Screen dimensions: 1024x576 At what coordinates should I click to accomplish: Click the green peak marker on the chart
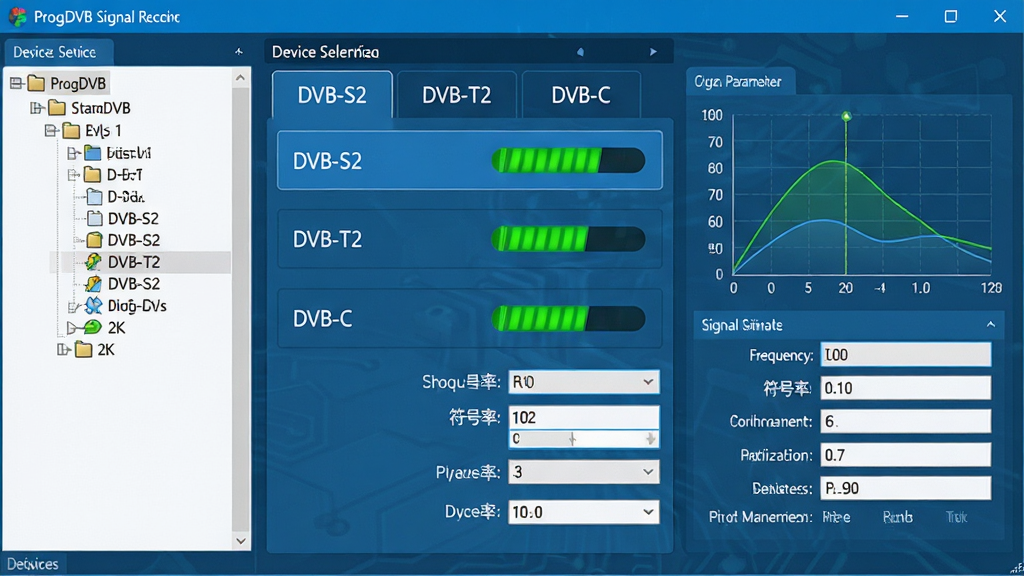(x=846, y=116)
